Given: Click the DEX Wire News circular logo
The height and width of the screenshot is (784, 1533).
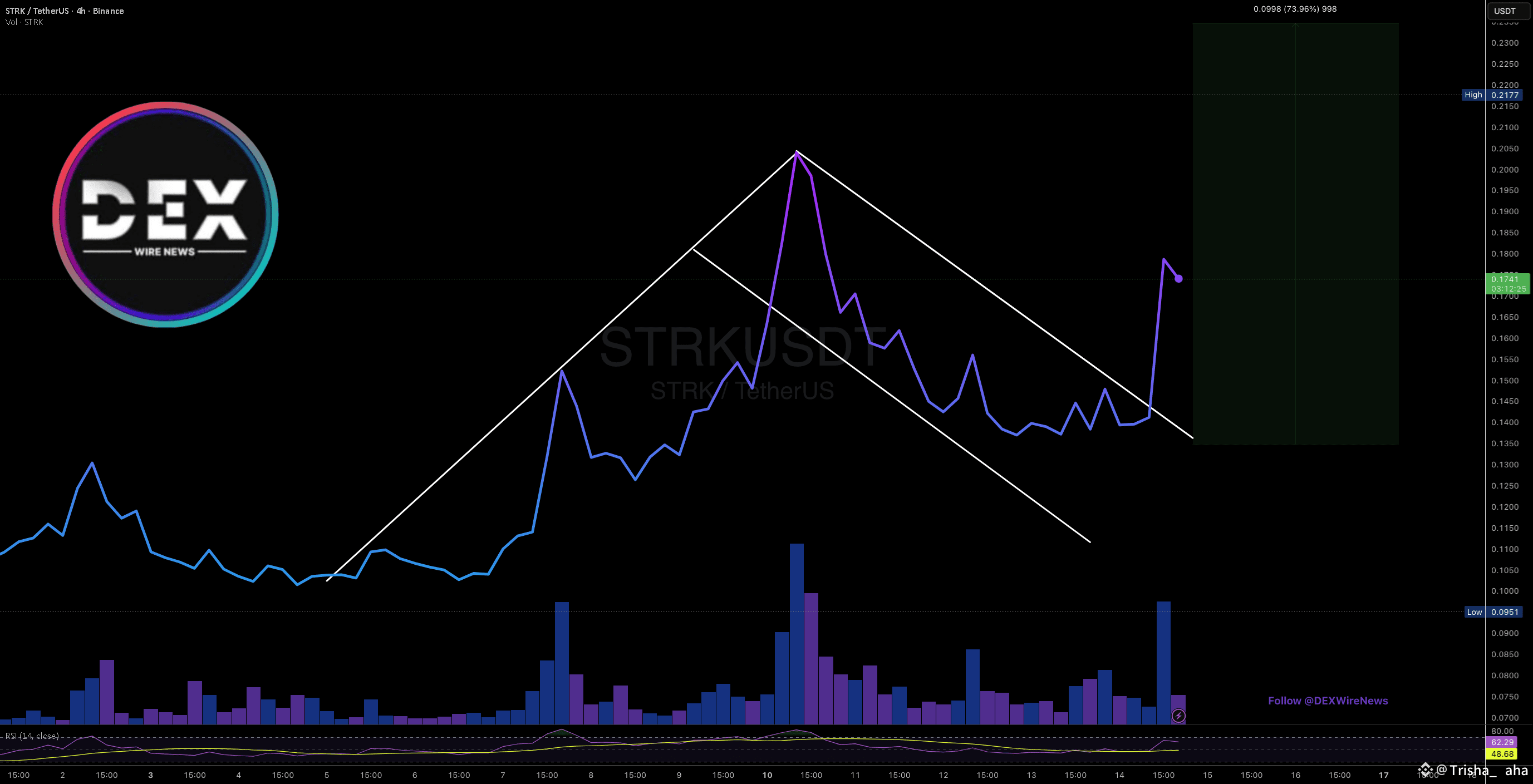Looking at the screenshot, I should (x=165, y=214).
